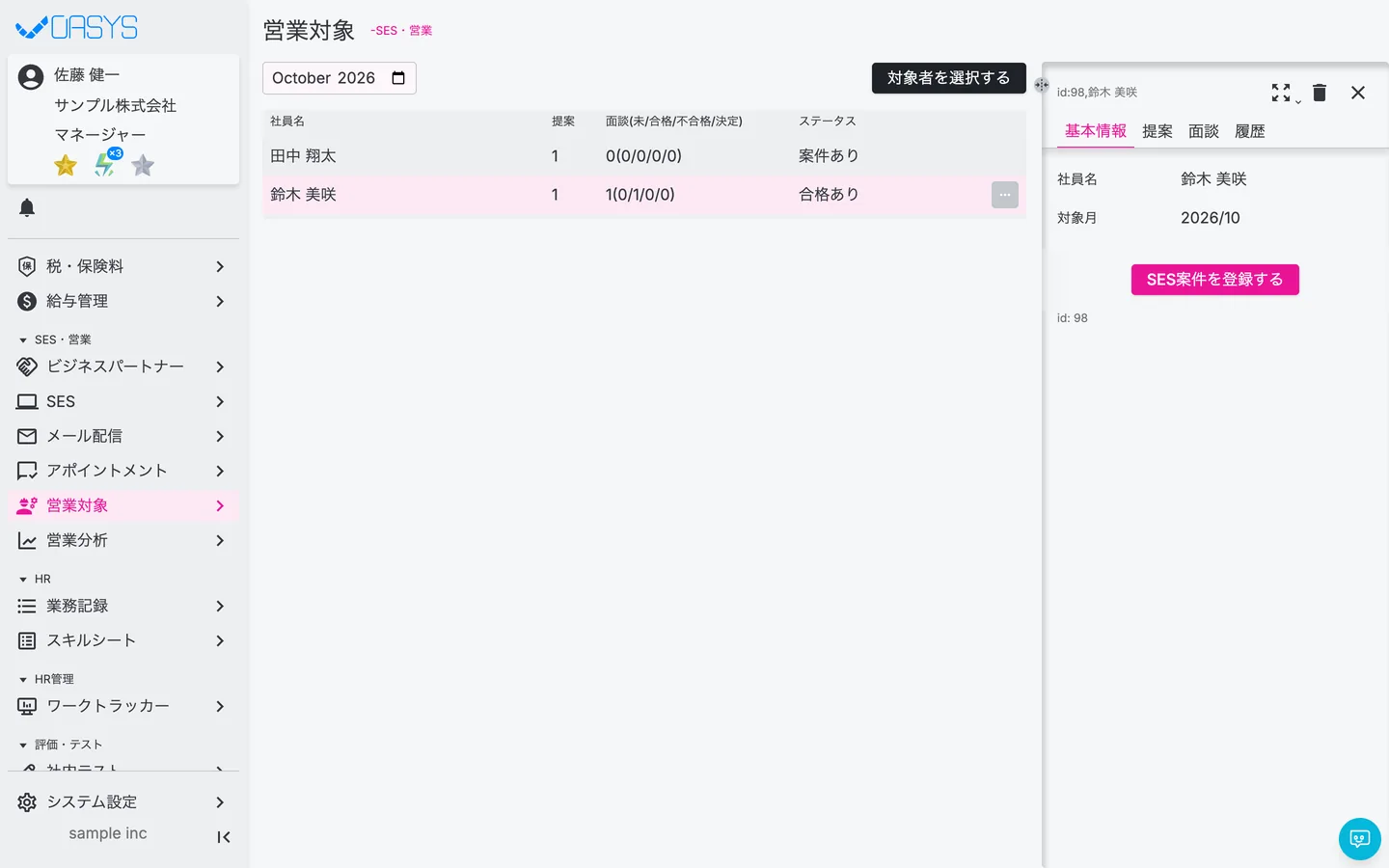Click the user avatar icon for 佐藤 健一

(x=31, y=77)
